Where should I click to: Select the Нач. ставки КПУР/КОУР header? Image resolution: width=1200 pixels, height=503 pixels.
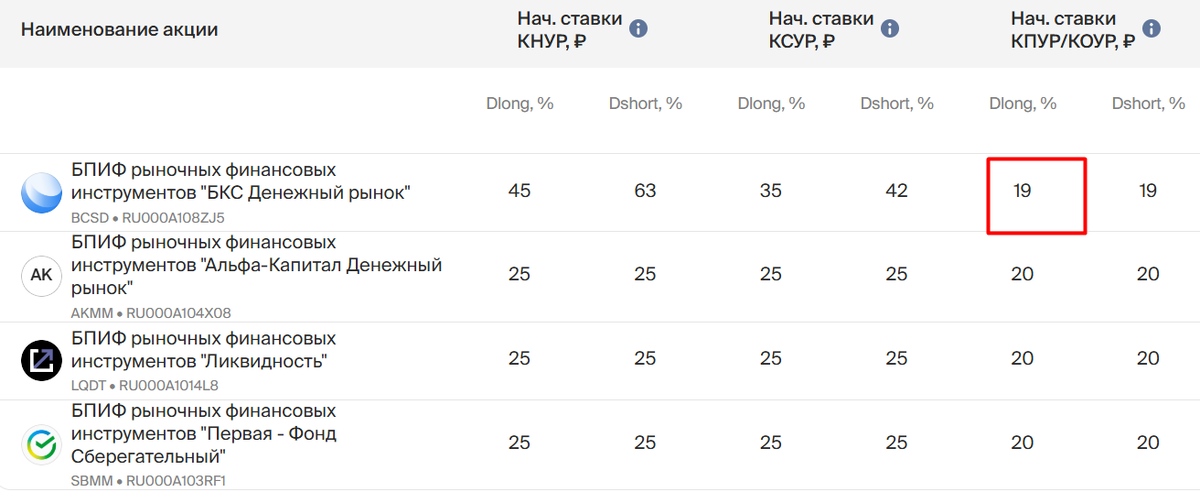[x=1073, y=30]
